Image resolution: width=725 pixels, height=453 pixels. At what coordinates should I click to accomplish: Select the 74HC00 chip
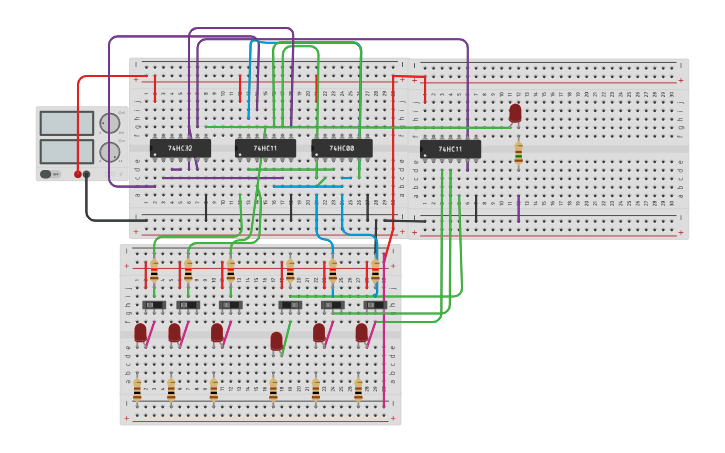point(342,148)
